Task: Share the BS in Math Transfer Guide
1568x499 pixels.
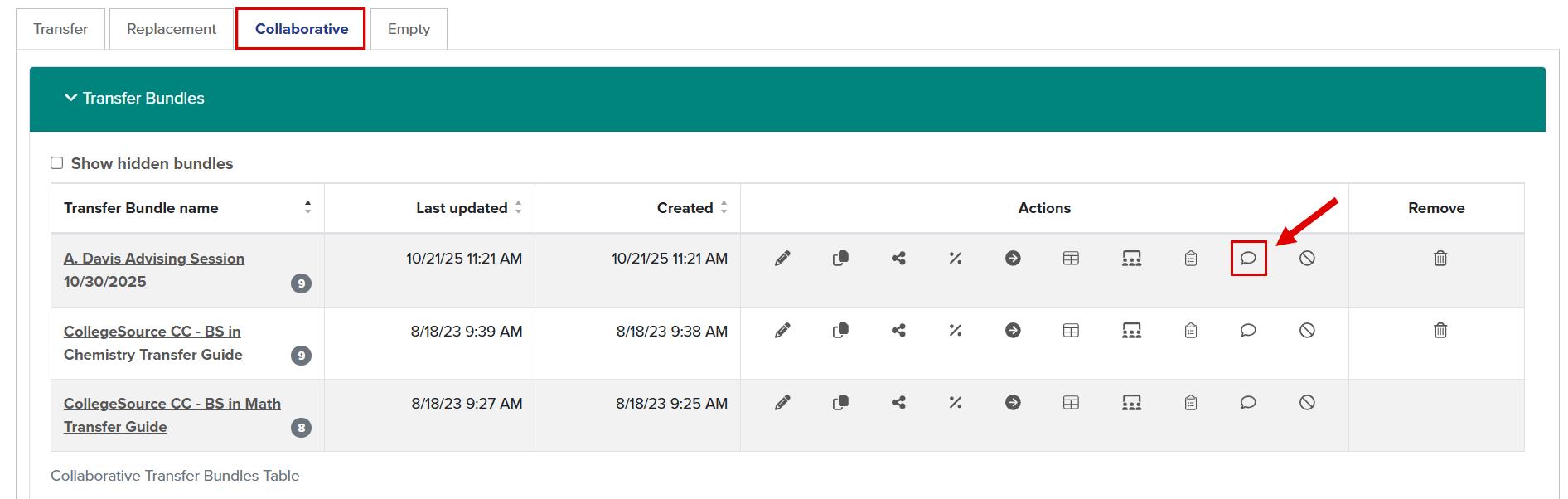Action: tap(898, 403)
